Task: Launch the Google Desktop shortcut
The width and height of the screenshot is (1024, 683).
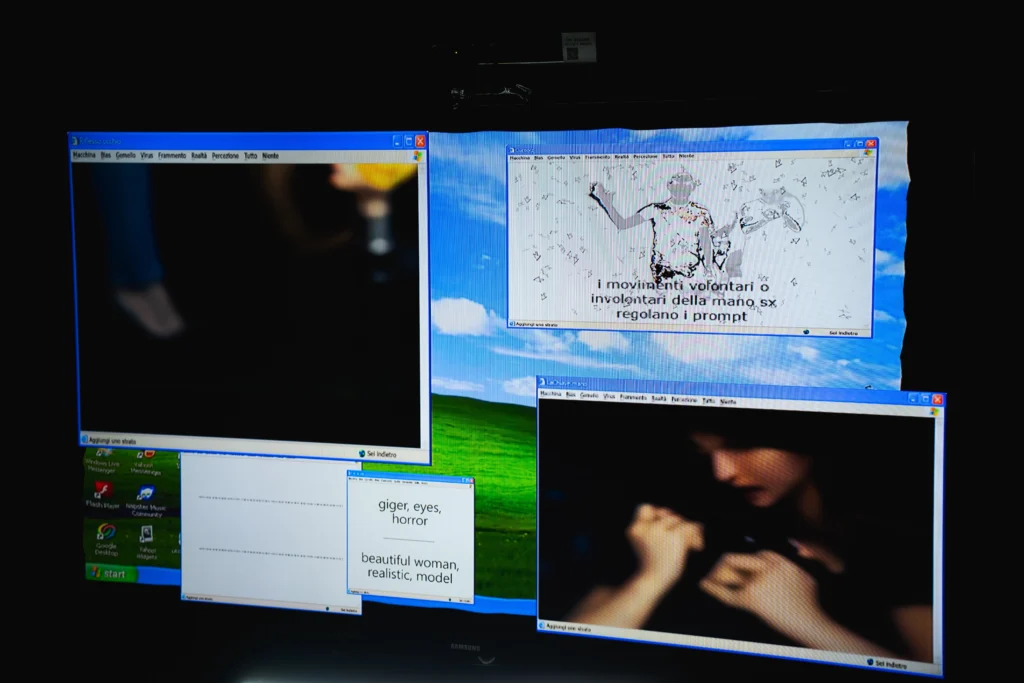Action: point(106,539)
